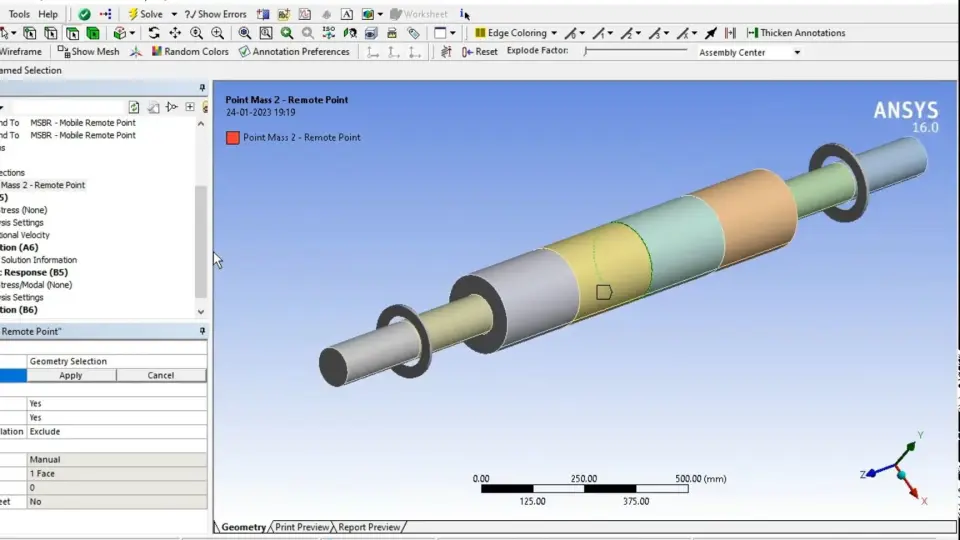
Task: Open the Tools menu
Action: [19, 14]
